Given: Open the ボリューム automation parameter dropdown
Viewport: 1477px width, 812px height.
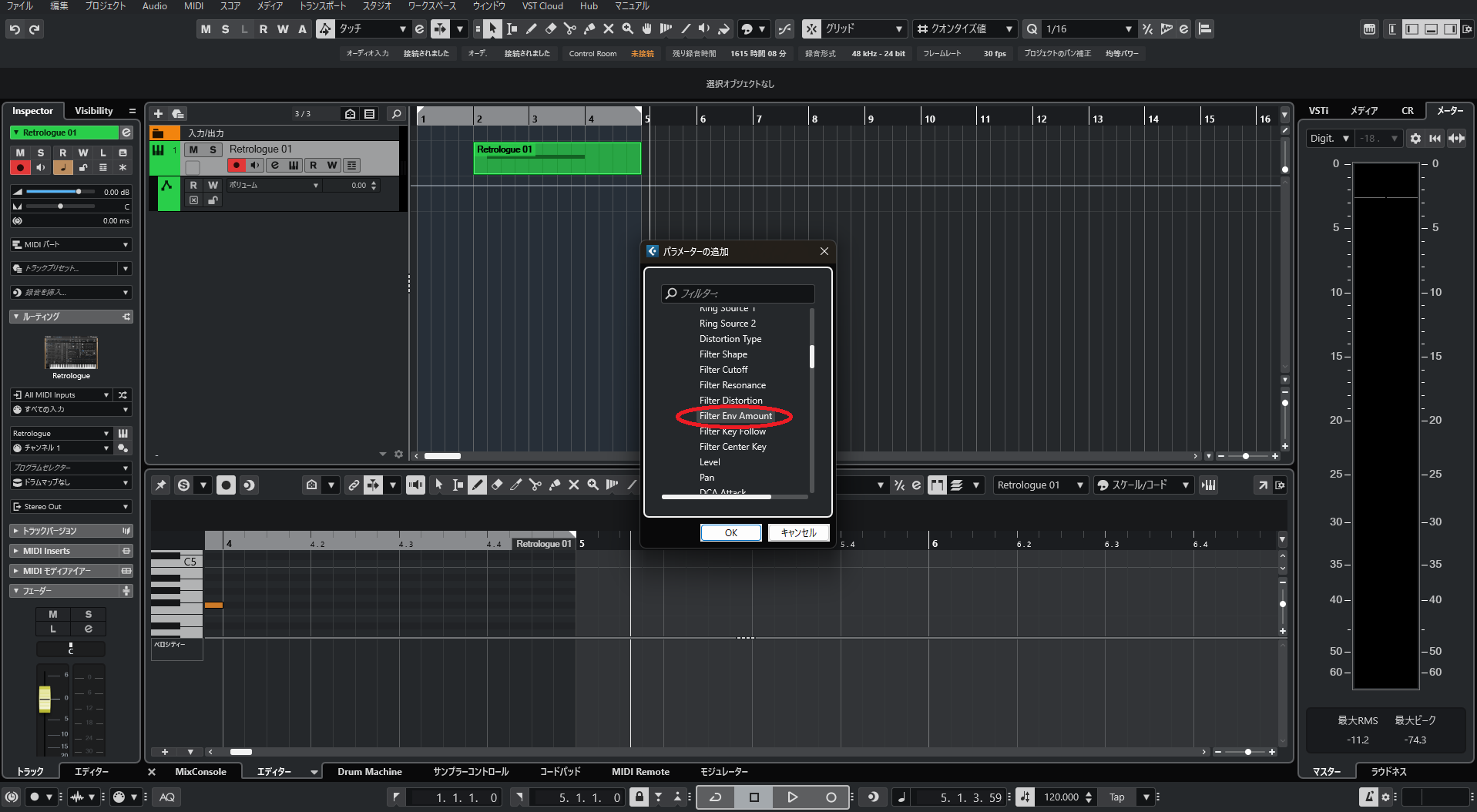Looking at the screenshot, I should click(274, 186).
